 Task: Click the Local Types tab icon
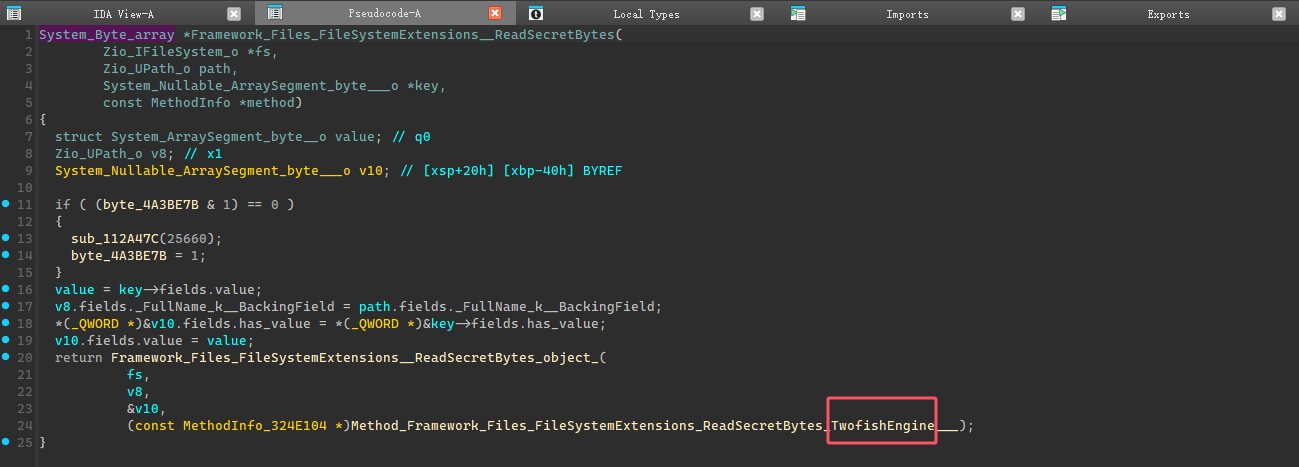pyautogui.click(x=536, y=14)
